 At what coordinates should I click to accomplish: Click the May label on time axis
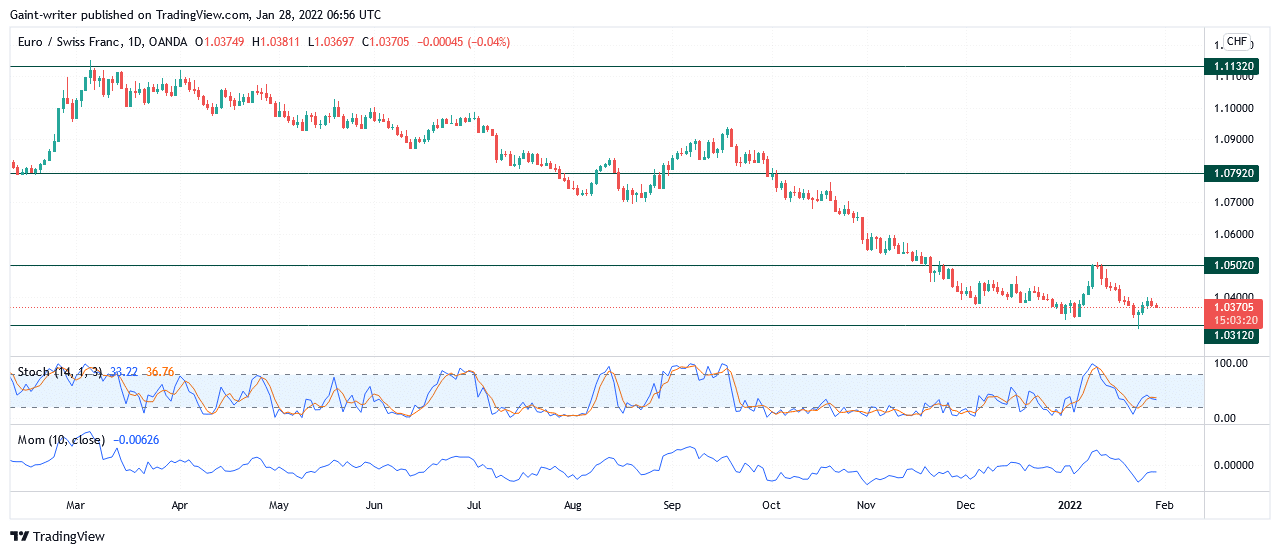pos(279,506)
